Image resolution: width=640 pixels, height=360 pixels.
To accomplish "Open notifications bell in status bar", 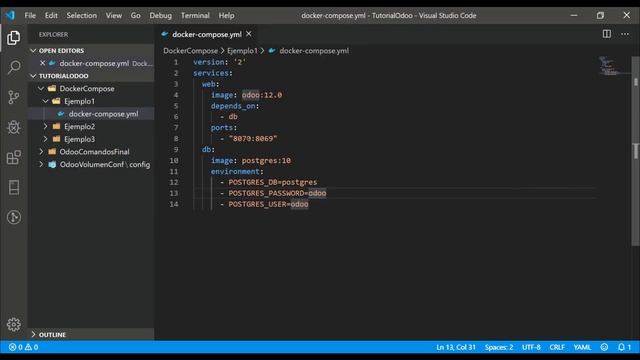I will pyautogui.click(x=624, y=347).
